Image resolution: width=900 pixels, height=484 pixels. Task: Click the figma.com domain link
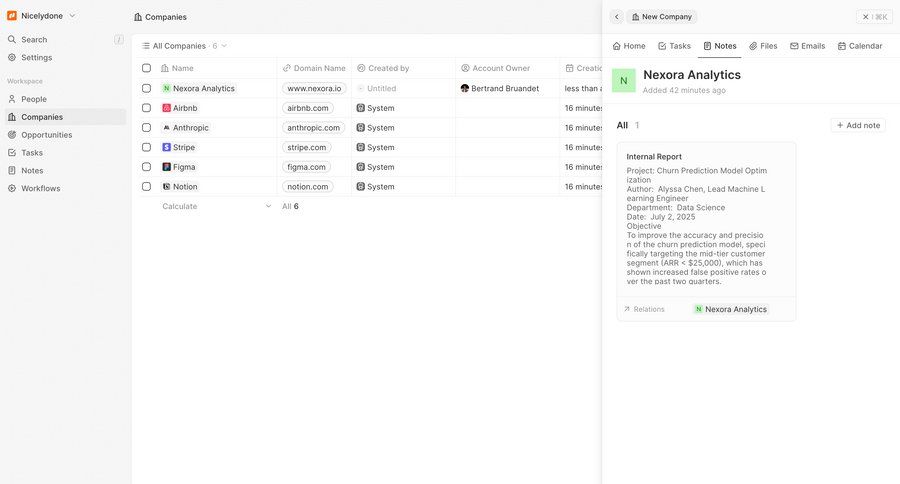pyautogui.click(x=307, y=167)
